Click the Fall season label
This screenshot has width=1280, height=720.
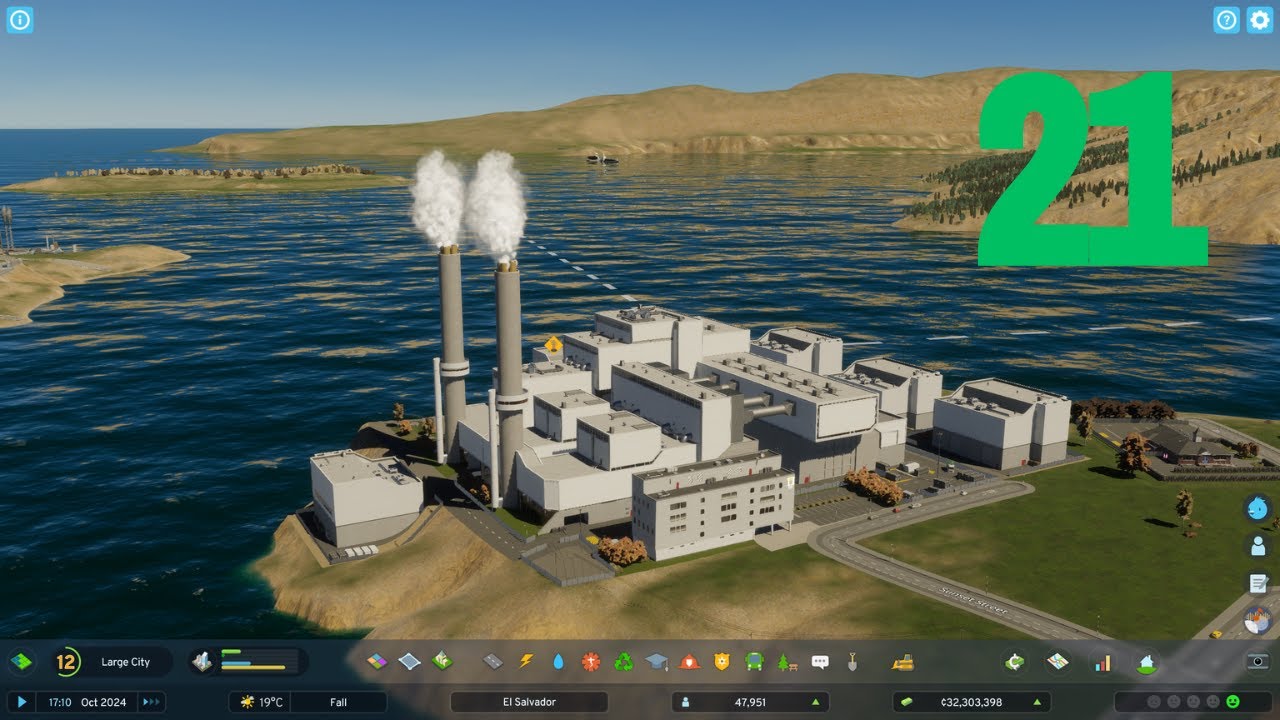coord(338,702)
